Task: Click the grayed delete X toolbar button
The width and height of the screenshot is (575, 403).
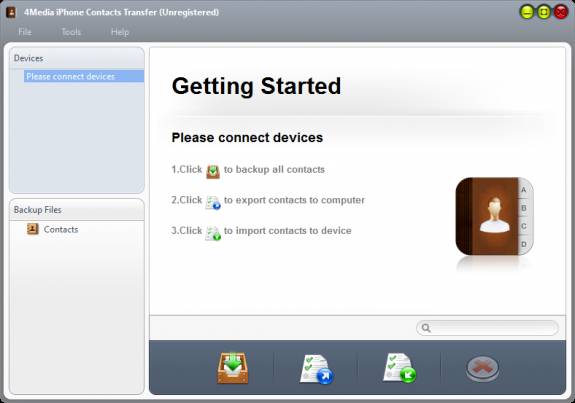Action: coord(482,369)
